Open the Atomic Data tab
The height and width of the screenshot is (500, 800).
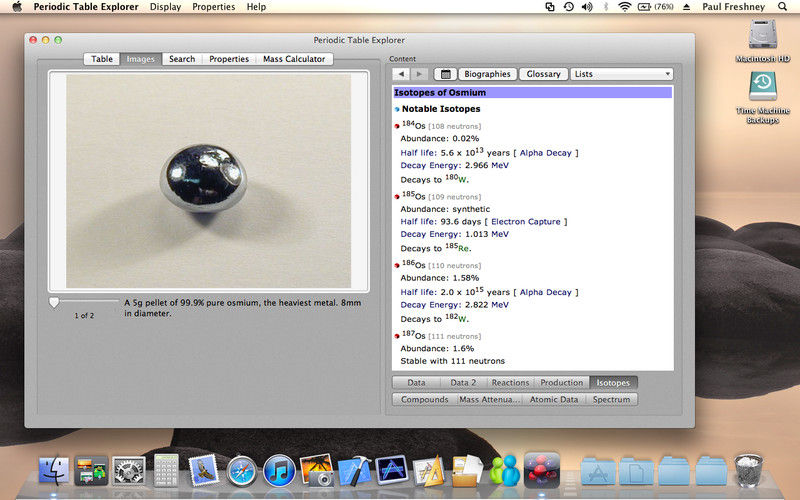[554, 399]
